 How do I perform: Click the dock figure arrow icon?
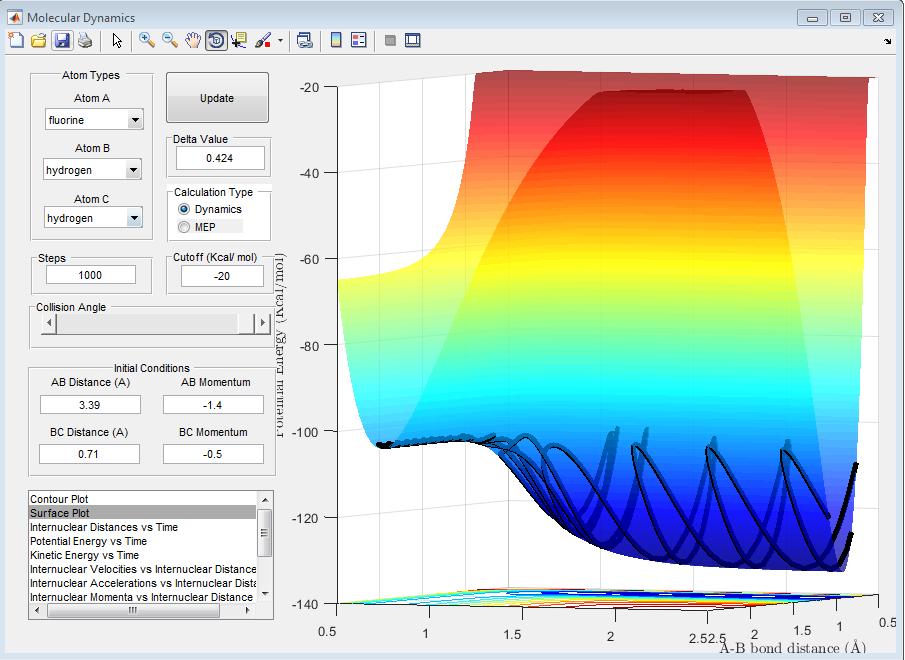(888, 41)
